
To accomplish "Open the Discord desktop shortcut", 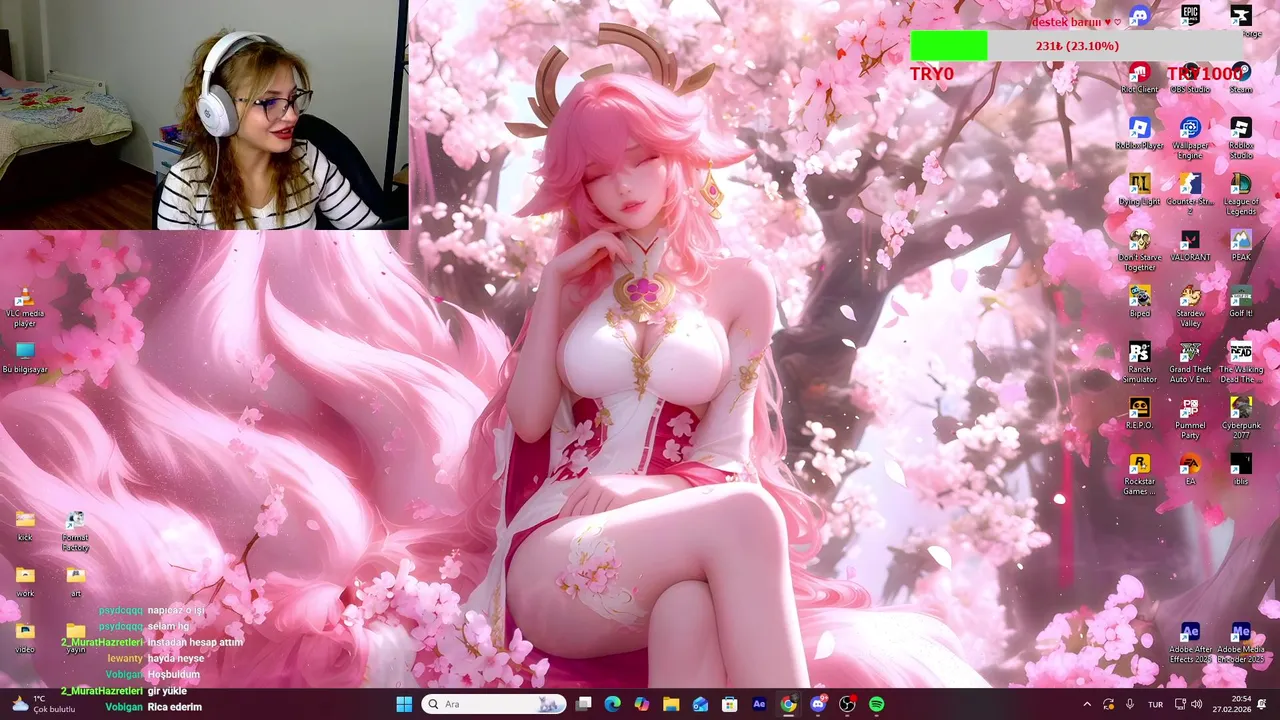I will (1139, 17).
